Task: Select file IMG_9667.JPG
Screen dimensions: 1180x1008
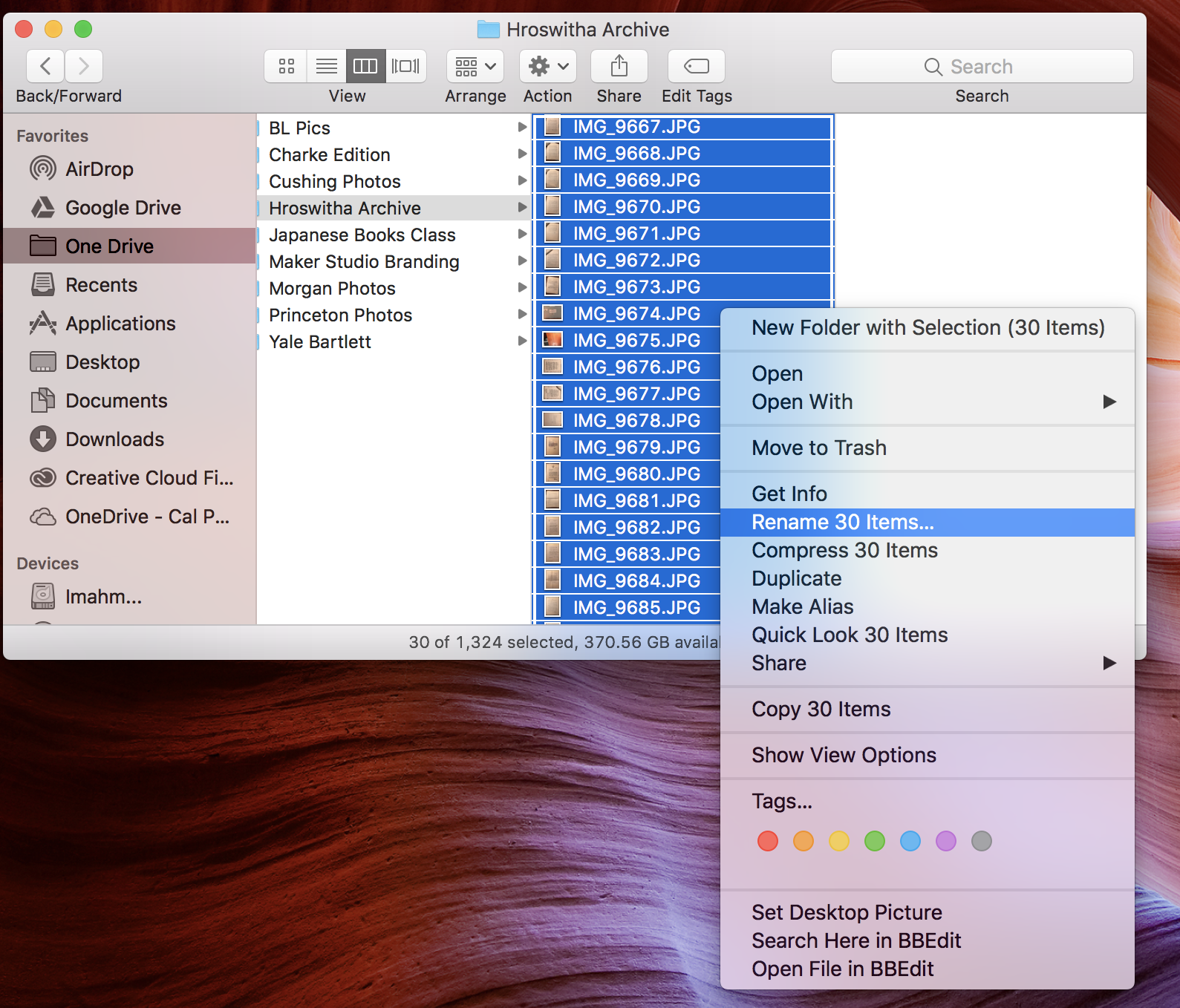Action: (x=683, y=127)
